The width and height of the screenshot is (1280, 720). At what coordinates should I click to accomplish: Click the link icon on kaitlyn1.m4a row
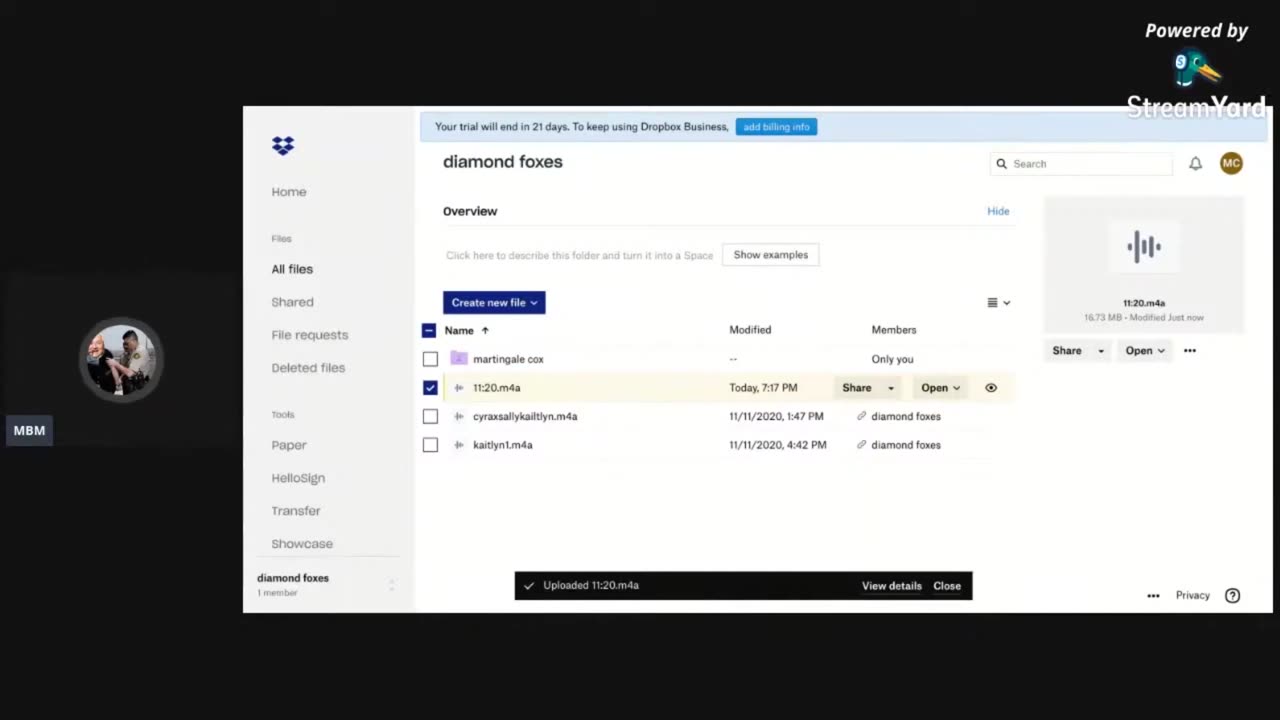click(861, 445)
